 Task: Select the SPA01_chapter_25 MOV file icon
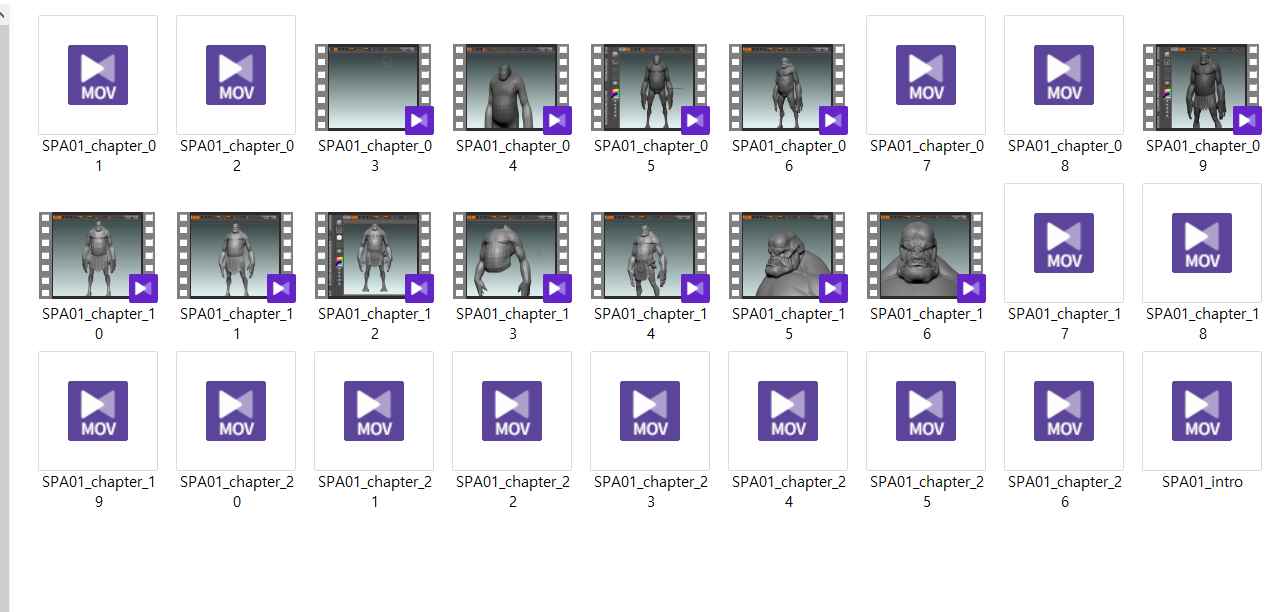926,411
